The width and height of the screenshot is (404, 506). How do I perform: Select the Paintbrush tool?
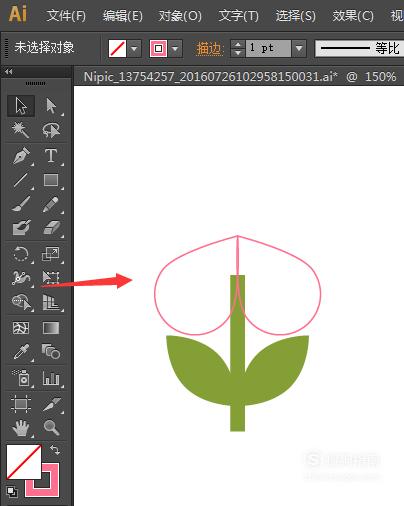(x=21, y=204)
